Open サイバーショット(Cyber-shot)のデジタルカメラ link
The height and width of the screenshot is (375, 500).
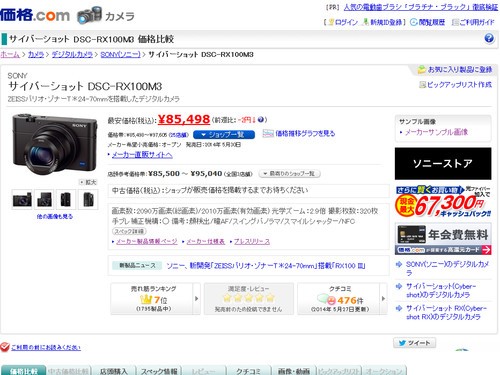440,290
